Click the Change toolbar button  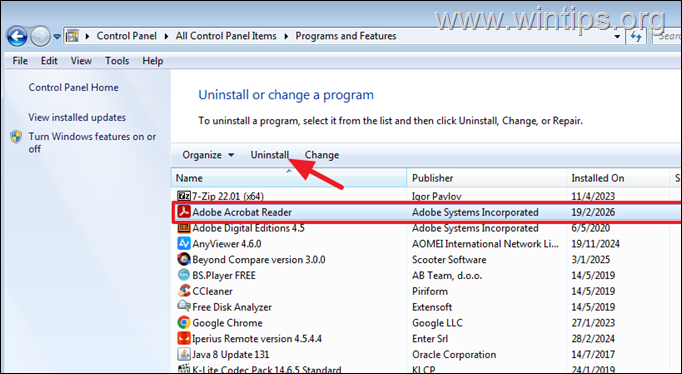(x=322, y=155)
